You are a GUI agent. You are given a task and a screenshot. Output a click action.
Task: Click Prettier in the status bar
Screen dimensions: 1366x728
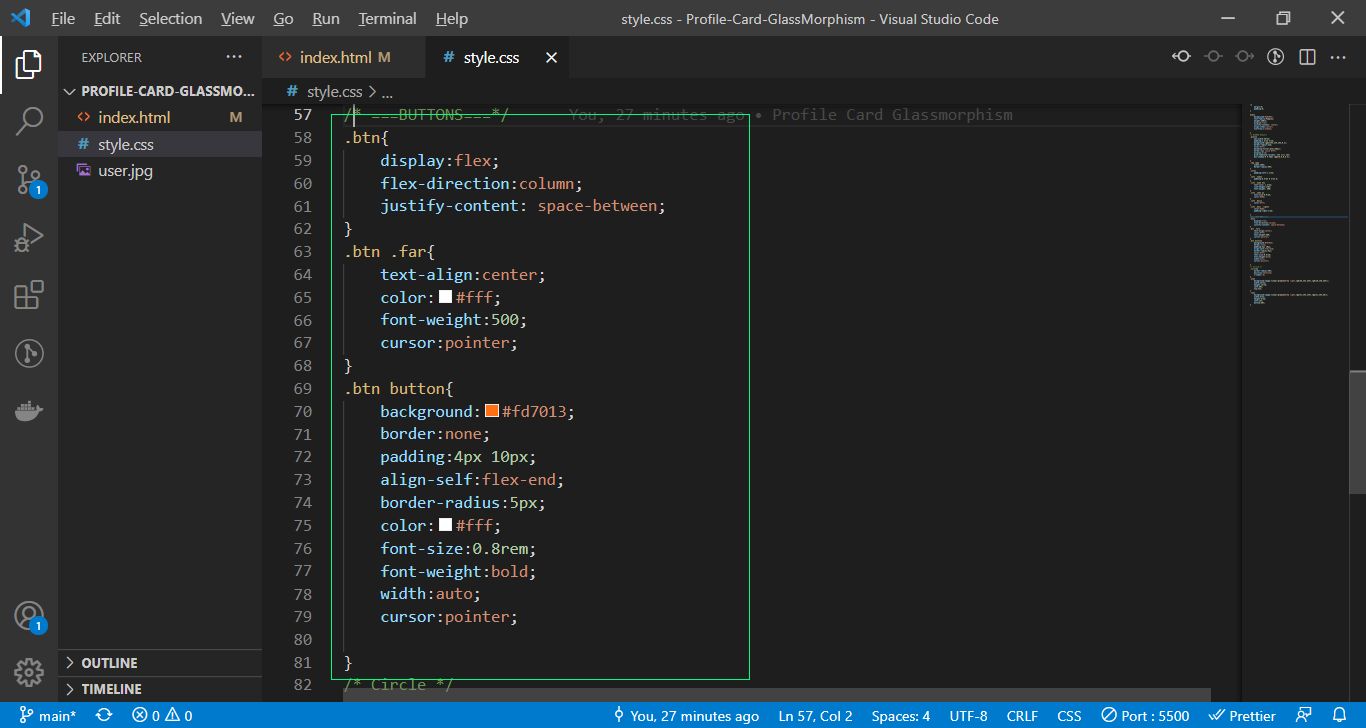1242,715
